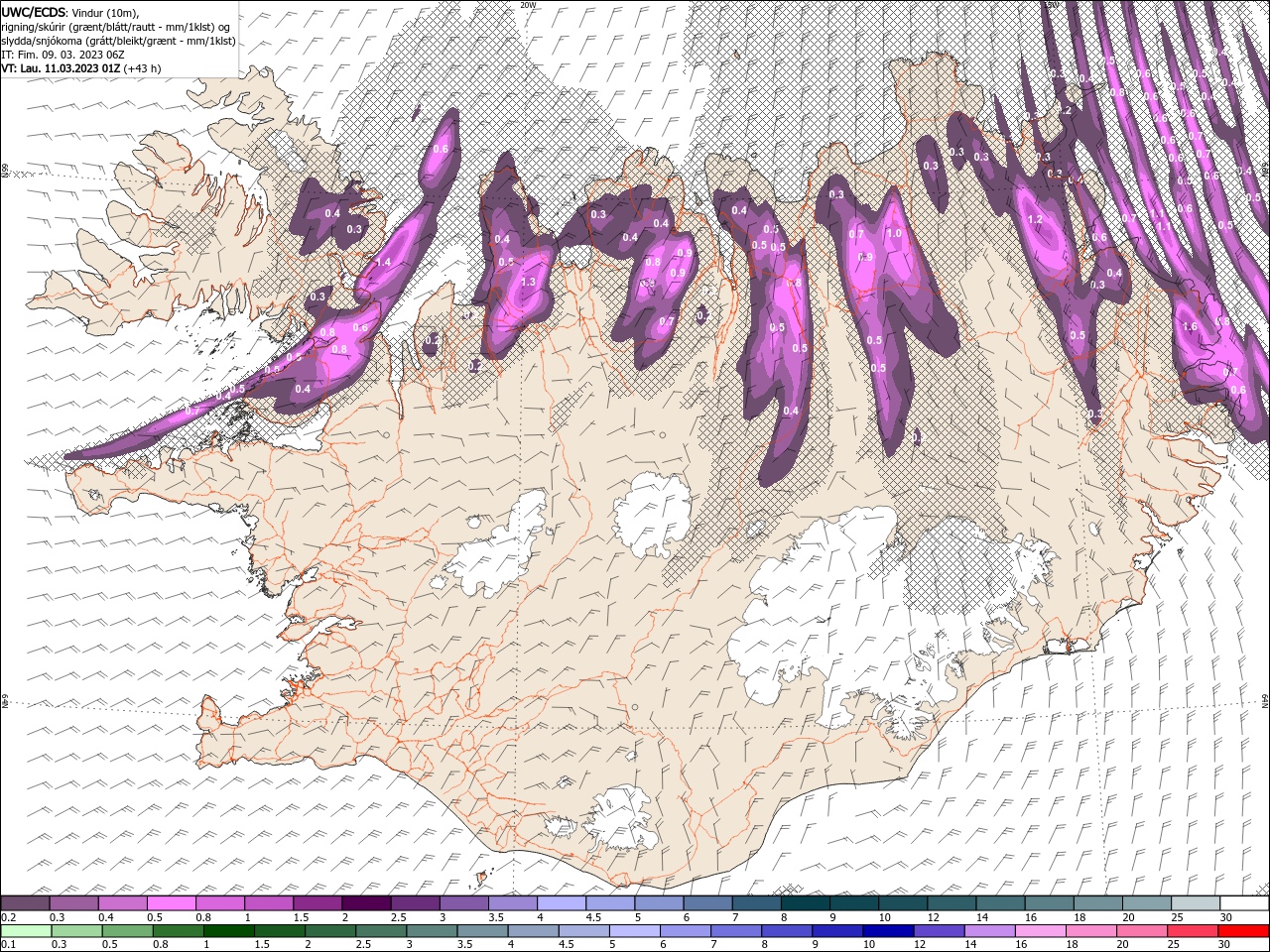Pick the deep blue bottom-row swatch labeled 10
Viewport: 1270px width, 952px height.
(888, 931)
